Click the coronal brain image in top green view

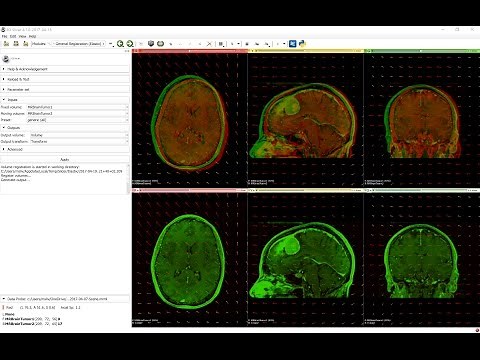pyautogui.click(x=422, y=122)
